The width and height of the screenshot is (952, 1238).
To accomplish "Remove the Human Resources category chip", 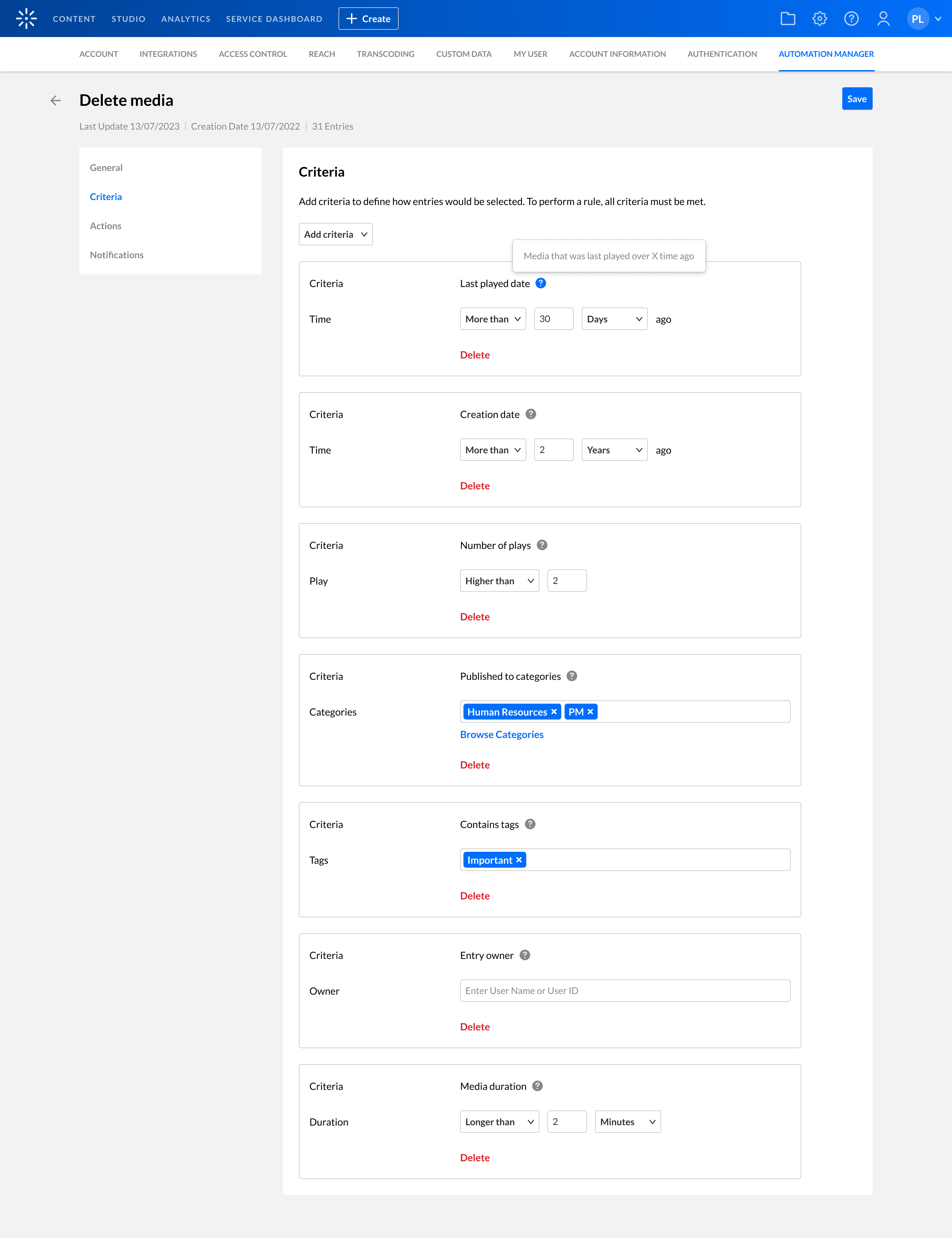I will pos(554,712).
